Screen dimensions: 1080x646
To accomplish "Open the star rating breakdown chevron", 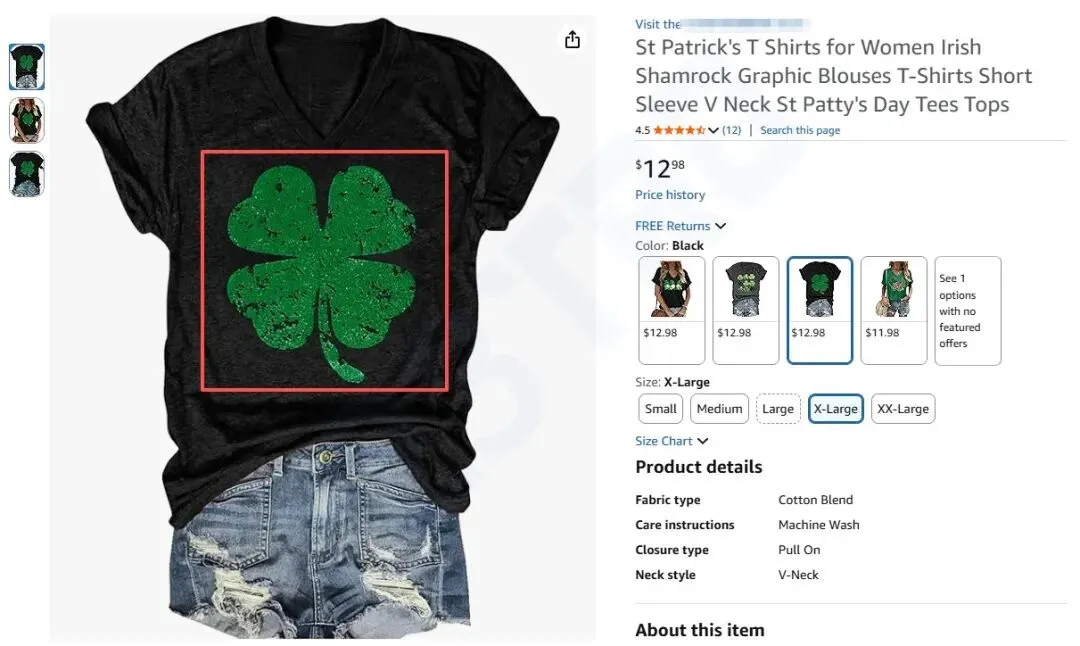I will 713,130.
